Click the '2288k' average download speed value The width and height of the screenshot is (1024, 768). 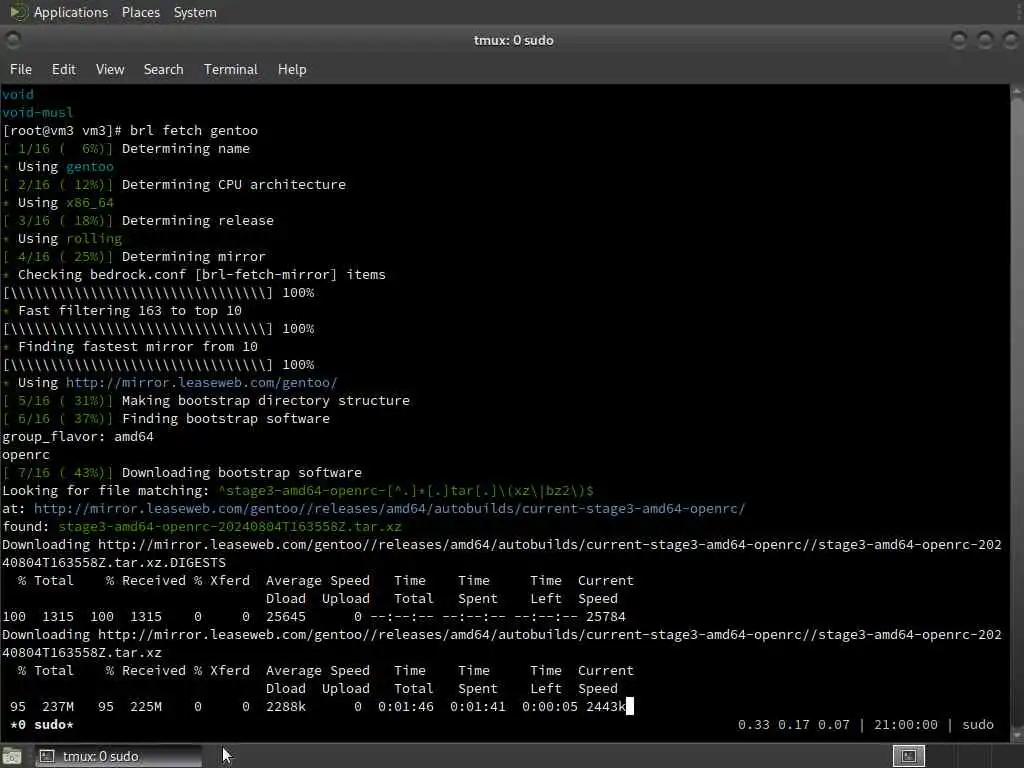pos(285,707)
